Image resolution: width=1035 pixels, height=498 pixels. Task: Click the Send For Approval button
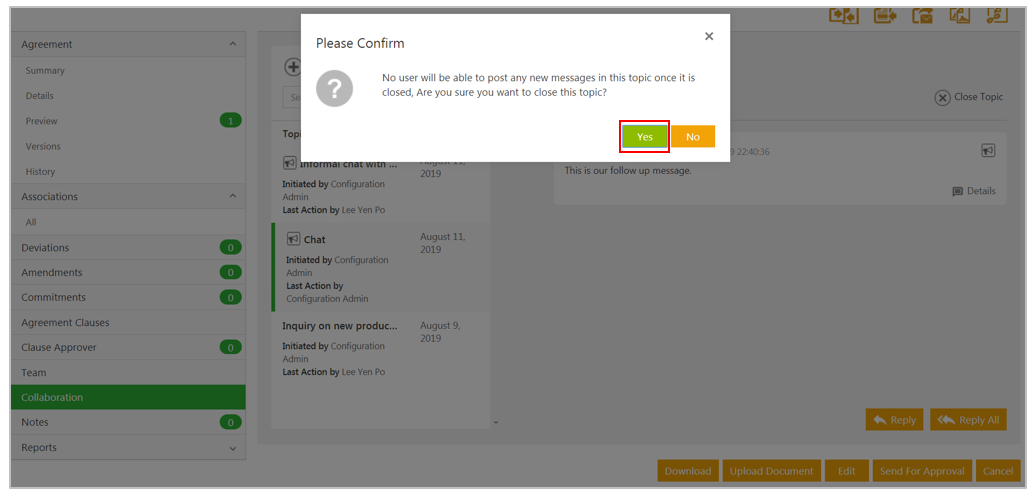click(x=921, y=471)
